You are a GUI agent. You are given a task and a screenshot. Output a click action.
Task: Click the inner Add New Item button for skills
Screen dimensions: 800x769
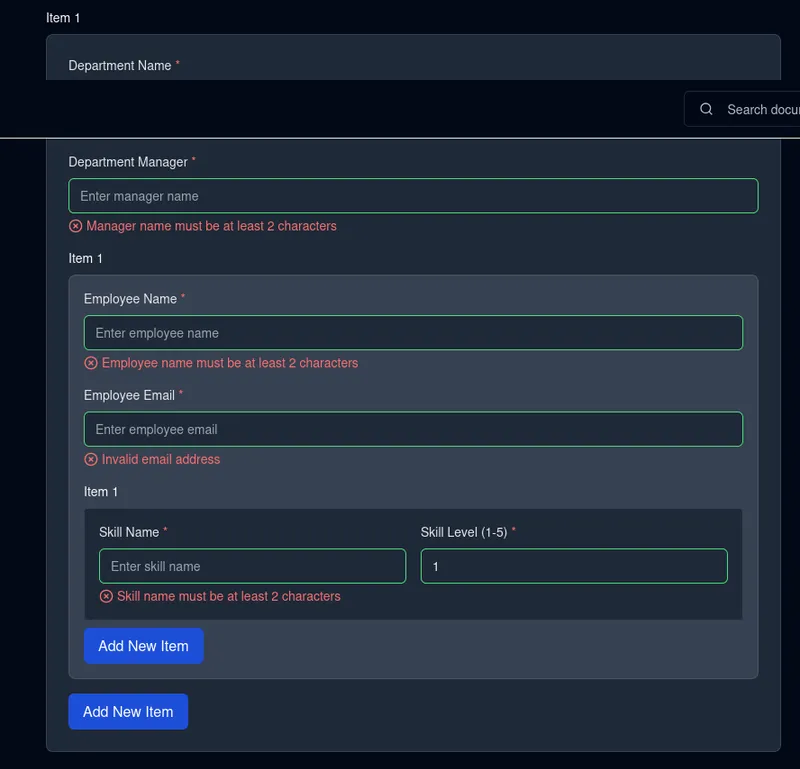143,646
